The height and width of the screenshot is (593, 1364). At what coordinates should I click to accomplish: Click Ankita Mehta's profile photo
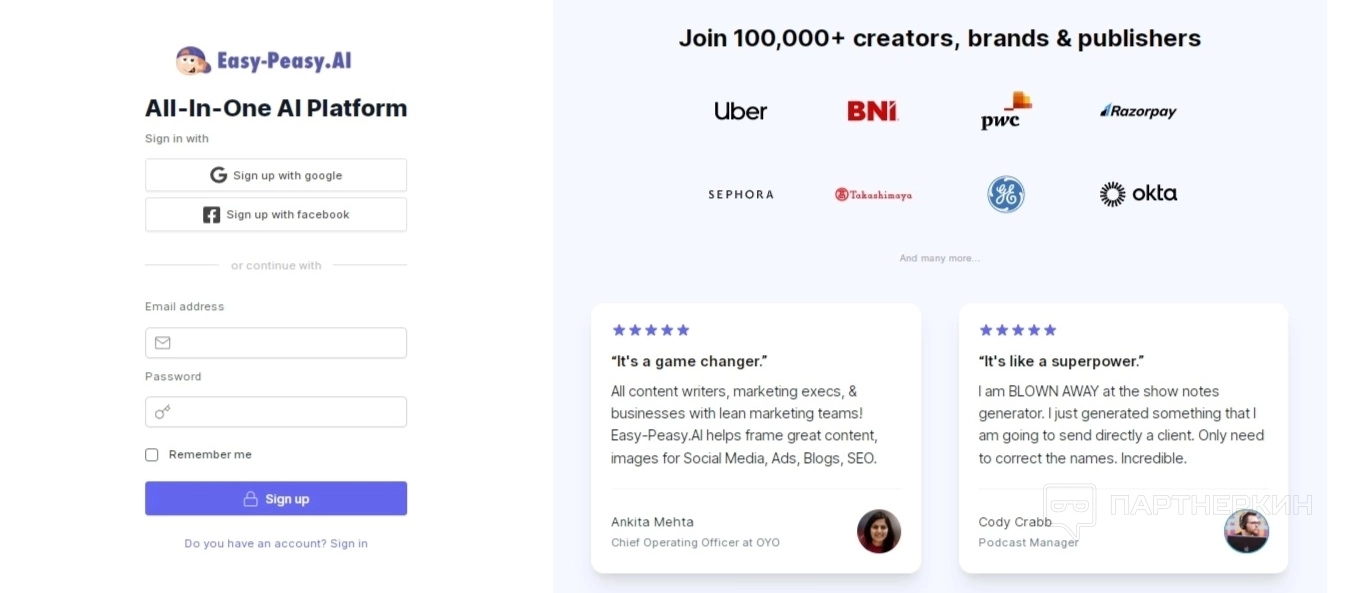[x=878, y=531]
